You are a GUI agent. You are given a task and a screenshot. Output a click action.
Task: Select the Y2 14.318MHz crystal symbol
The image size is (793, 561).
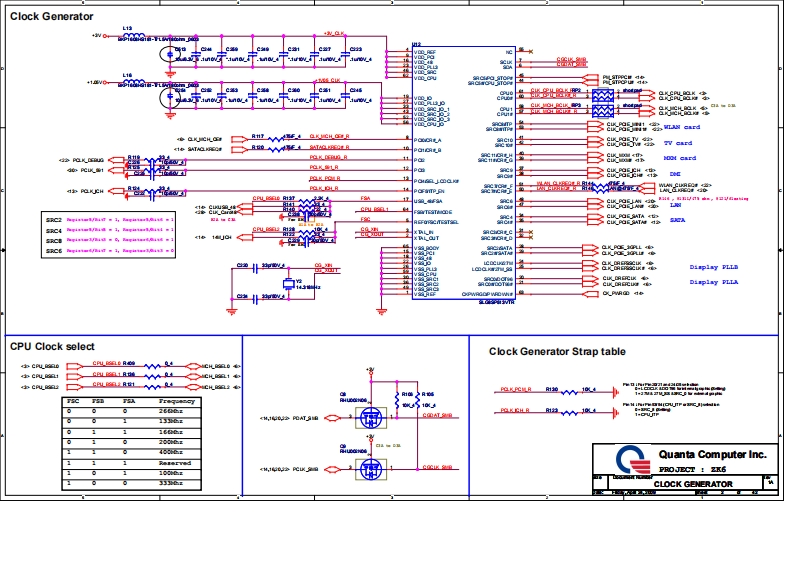pyautogui.click(x=289, y=283)
